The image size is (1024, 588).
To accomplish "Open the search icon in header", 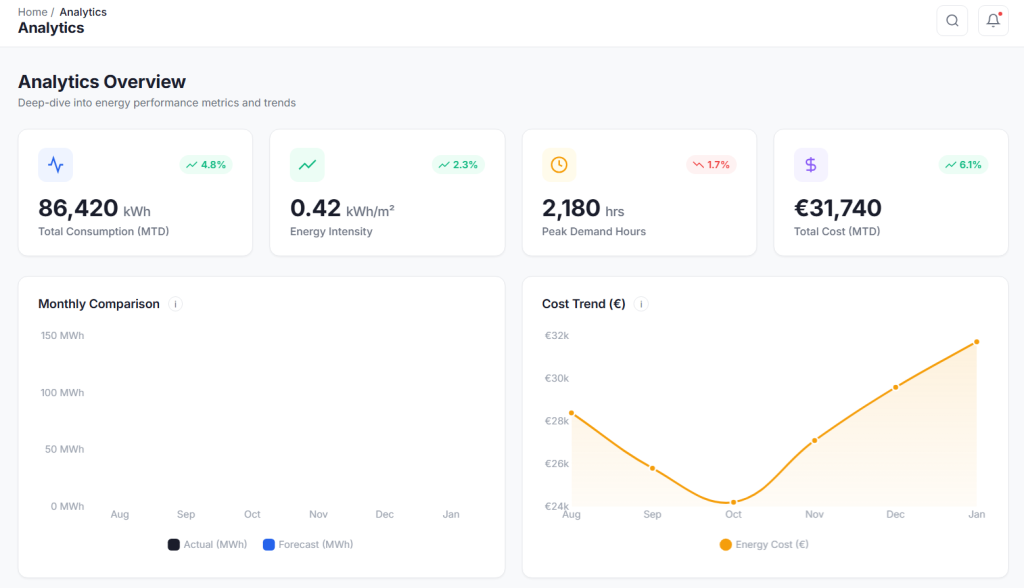I will [x=951, y=20].
